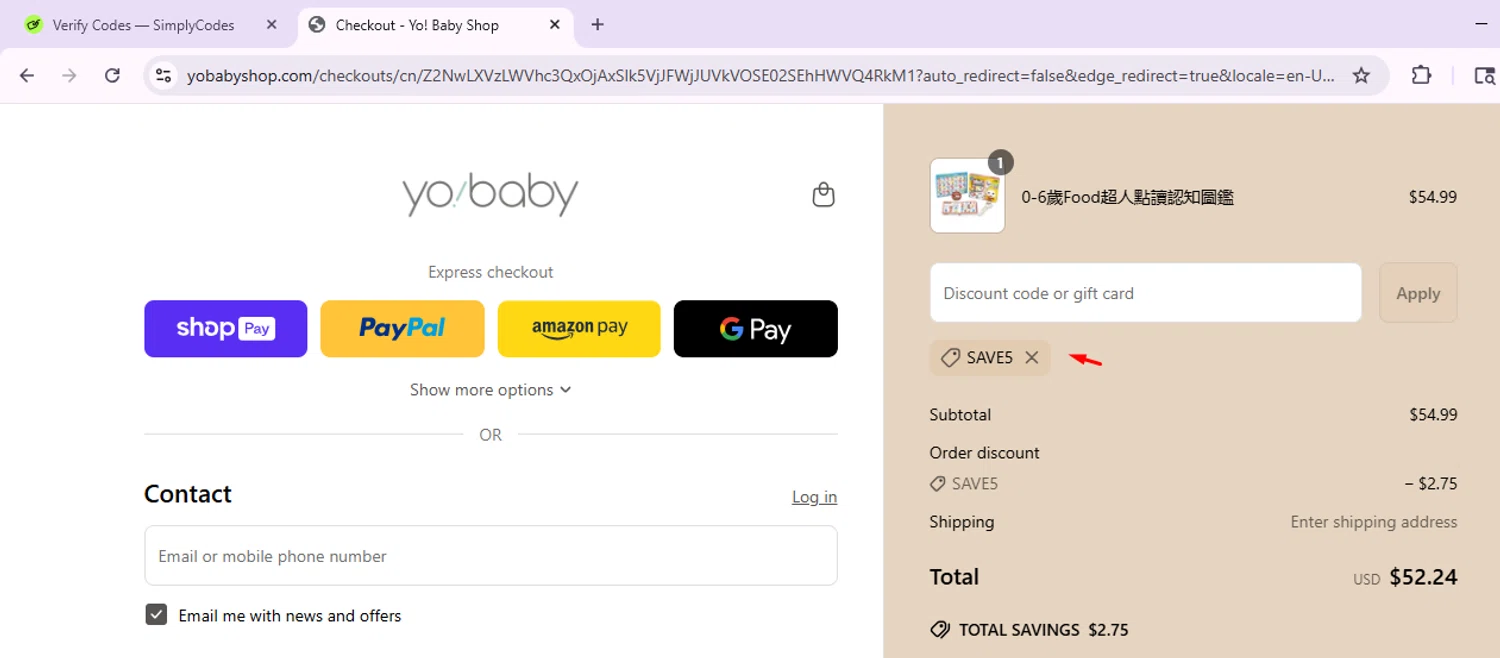1500x658 pixels.
Task: Go back with the browser back arrow
Action: point(27,75)
